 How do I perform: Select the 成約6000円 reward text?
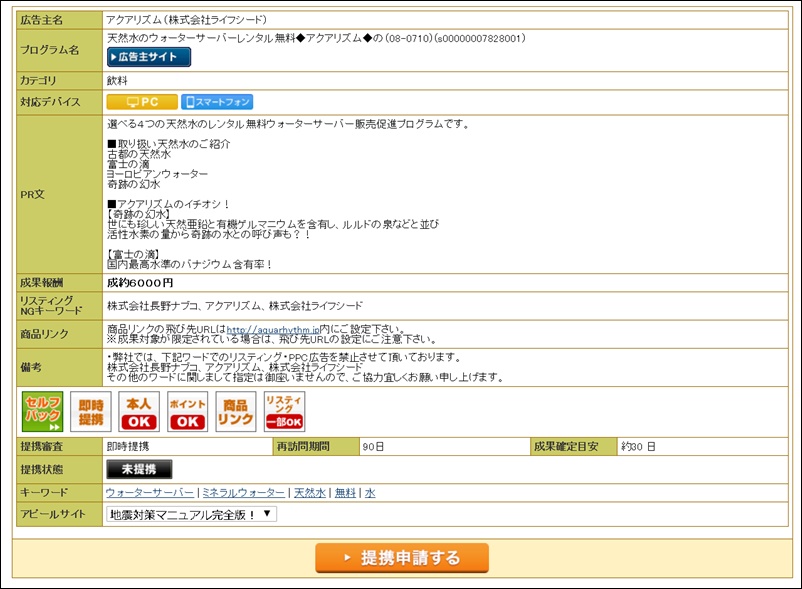tap(140, 283)
